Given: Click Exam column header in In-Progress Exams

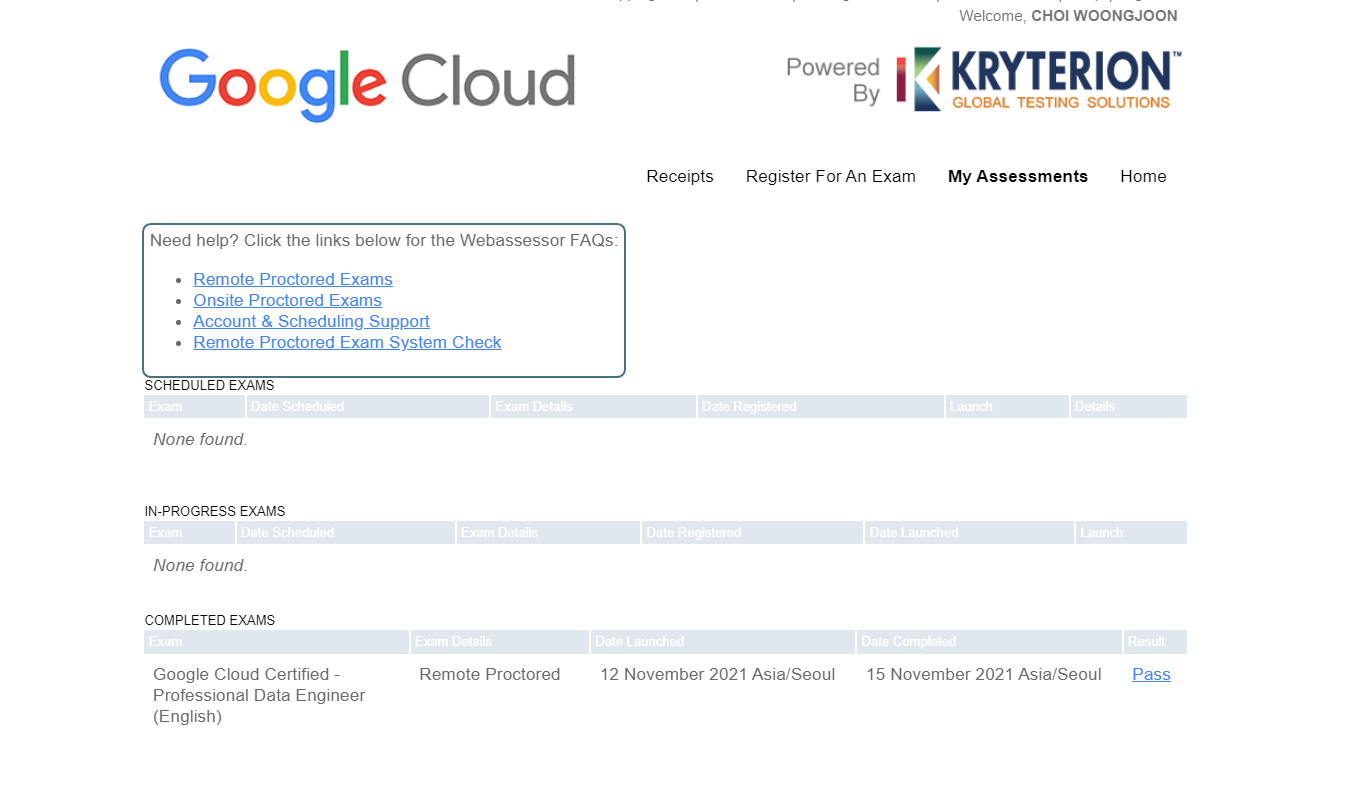Looking at the screenshot, I should [x=190, y=532].
